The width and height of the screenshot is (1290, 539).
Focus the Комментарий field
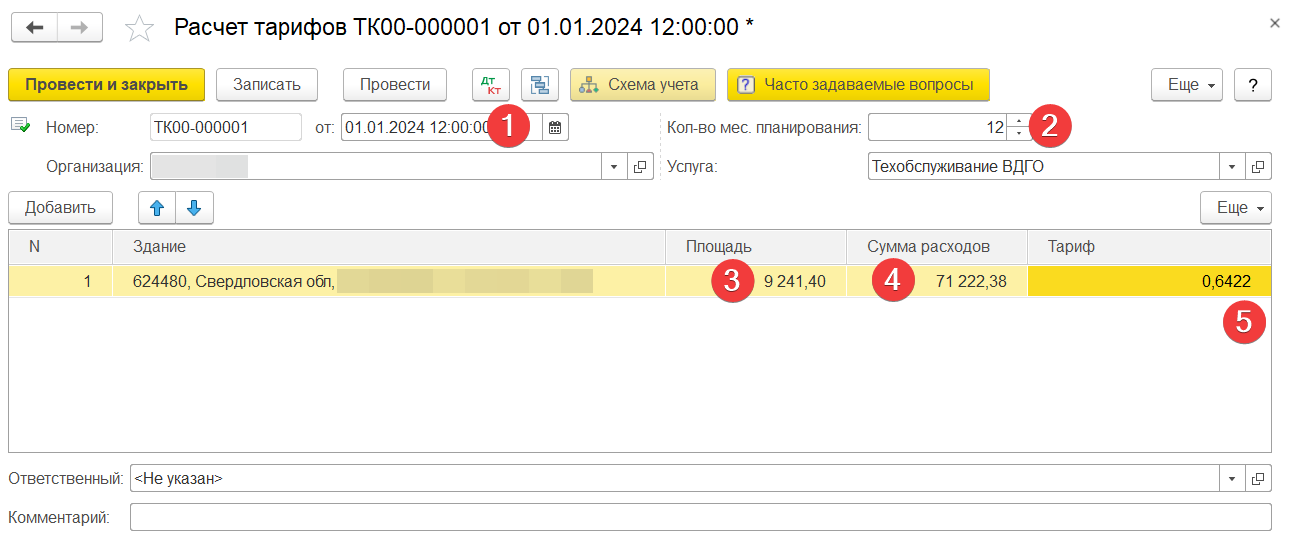pyautogui.click(x=701, y=517)
